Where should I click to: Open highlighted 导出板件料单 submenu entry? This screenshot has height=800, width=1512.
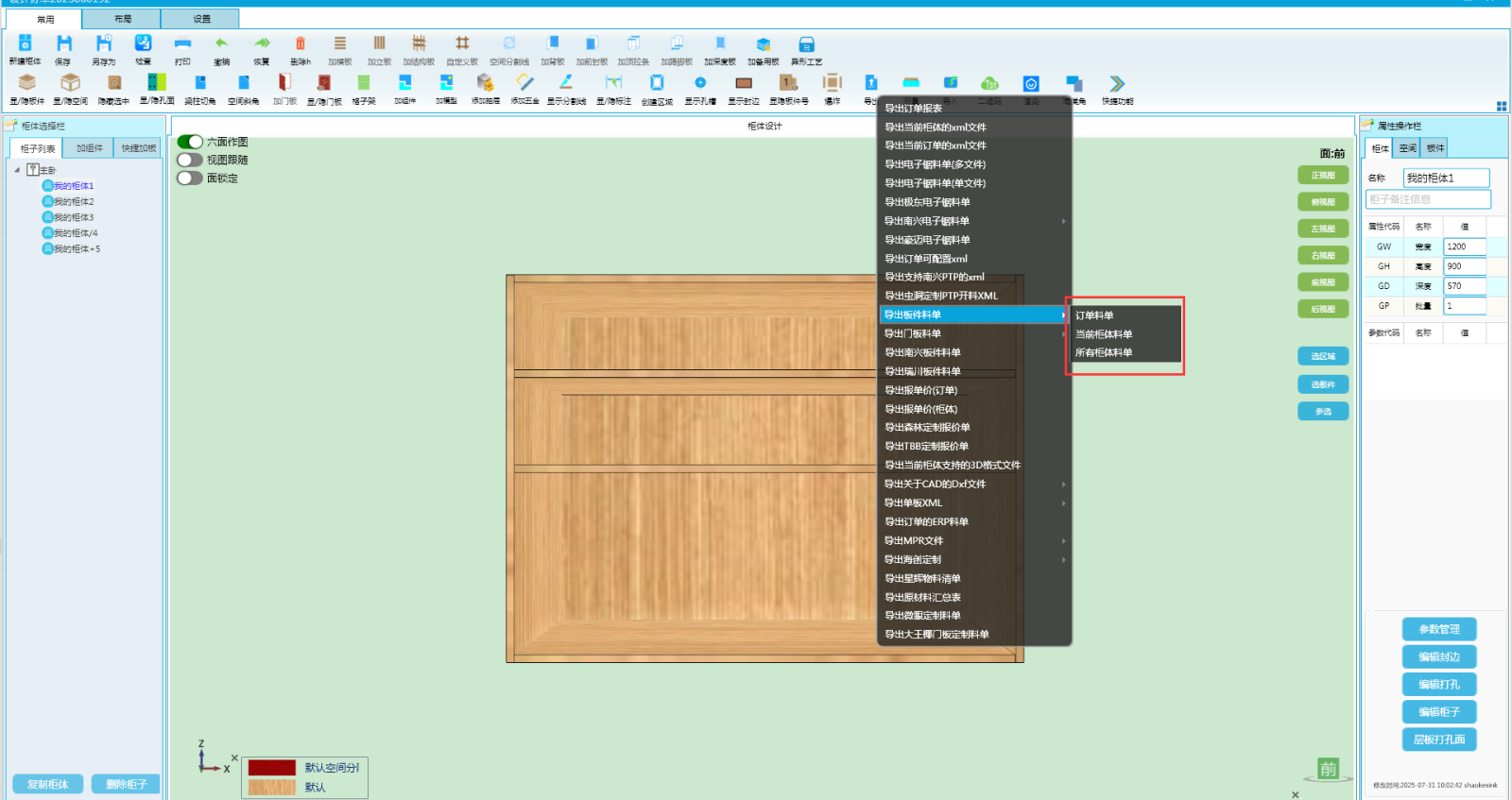coord(974,315)
